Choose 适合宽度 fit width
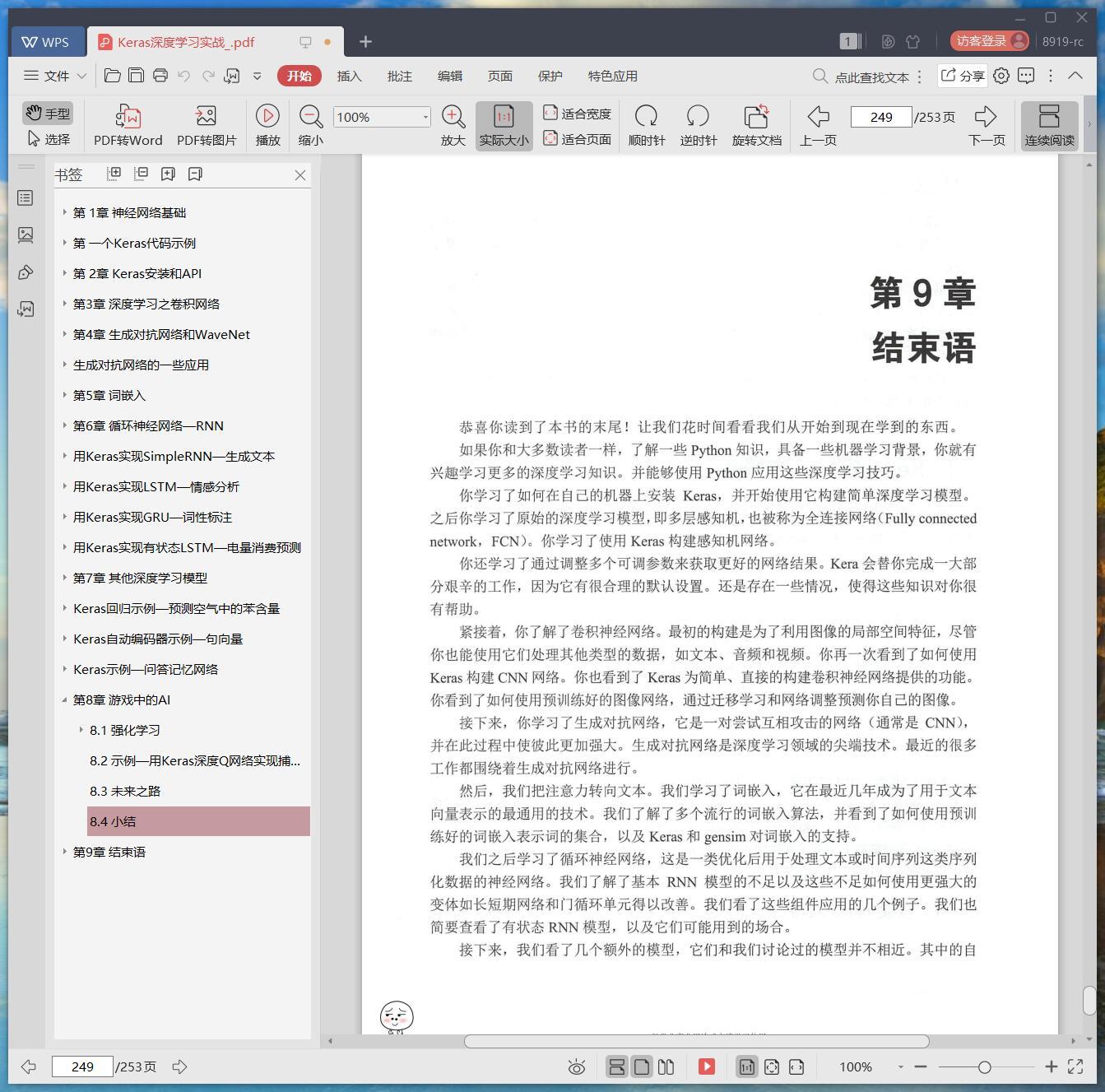This screenshot has height=1092, width=1105. pyautogui.click(x=578, y=114)
